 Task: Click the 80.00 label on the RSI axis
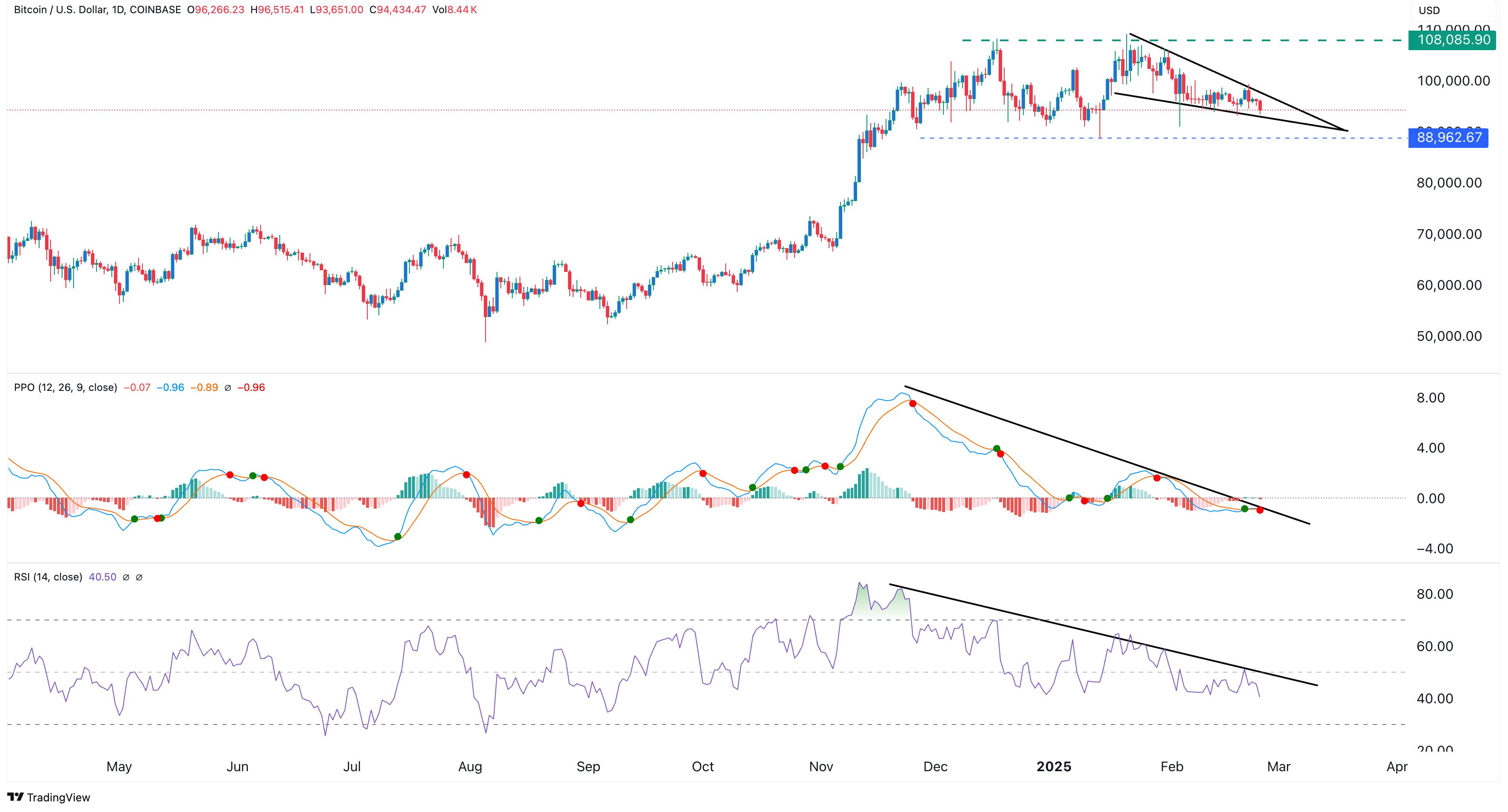tap(1434, 594)
